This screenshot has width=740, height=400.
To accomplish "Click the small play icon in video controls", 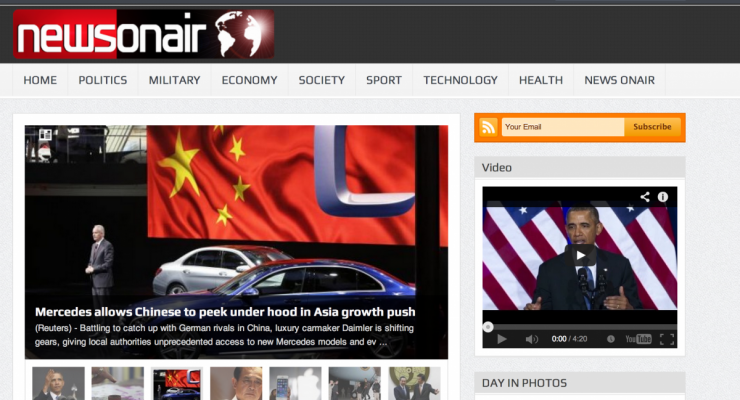I will click(501, 339).
